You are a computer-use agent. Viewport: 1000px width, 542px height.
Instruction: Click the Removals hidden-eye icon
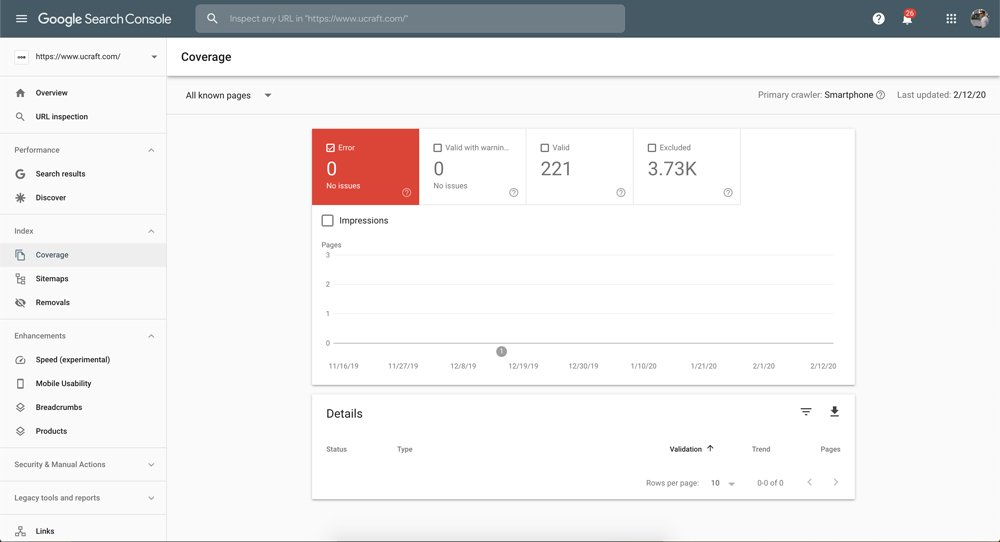pyautogui.click(x=20, y=302)
